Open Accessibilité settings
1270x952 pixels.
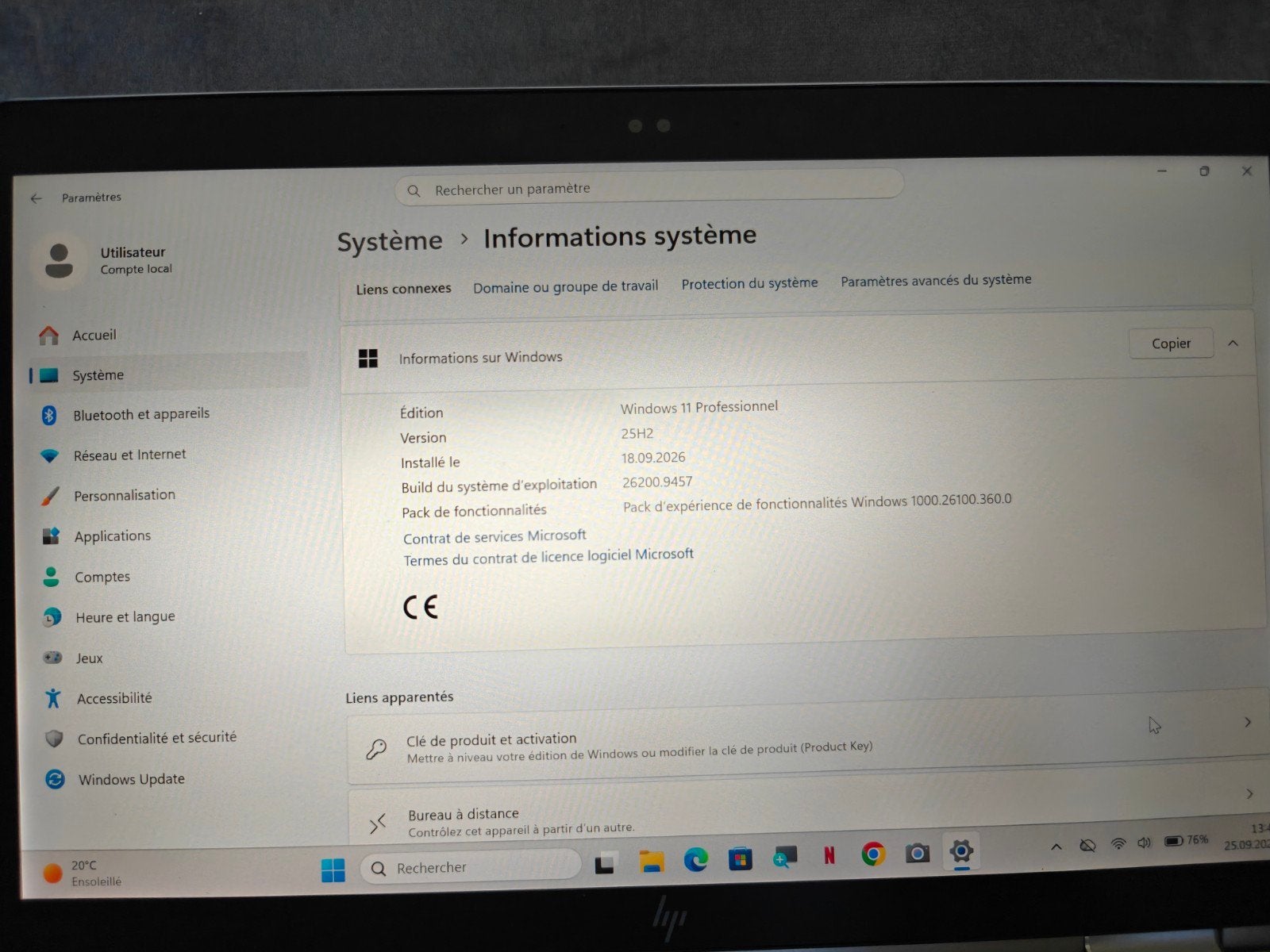[x=114, y=698]
